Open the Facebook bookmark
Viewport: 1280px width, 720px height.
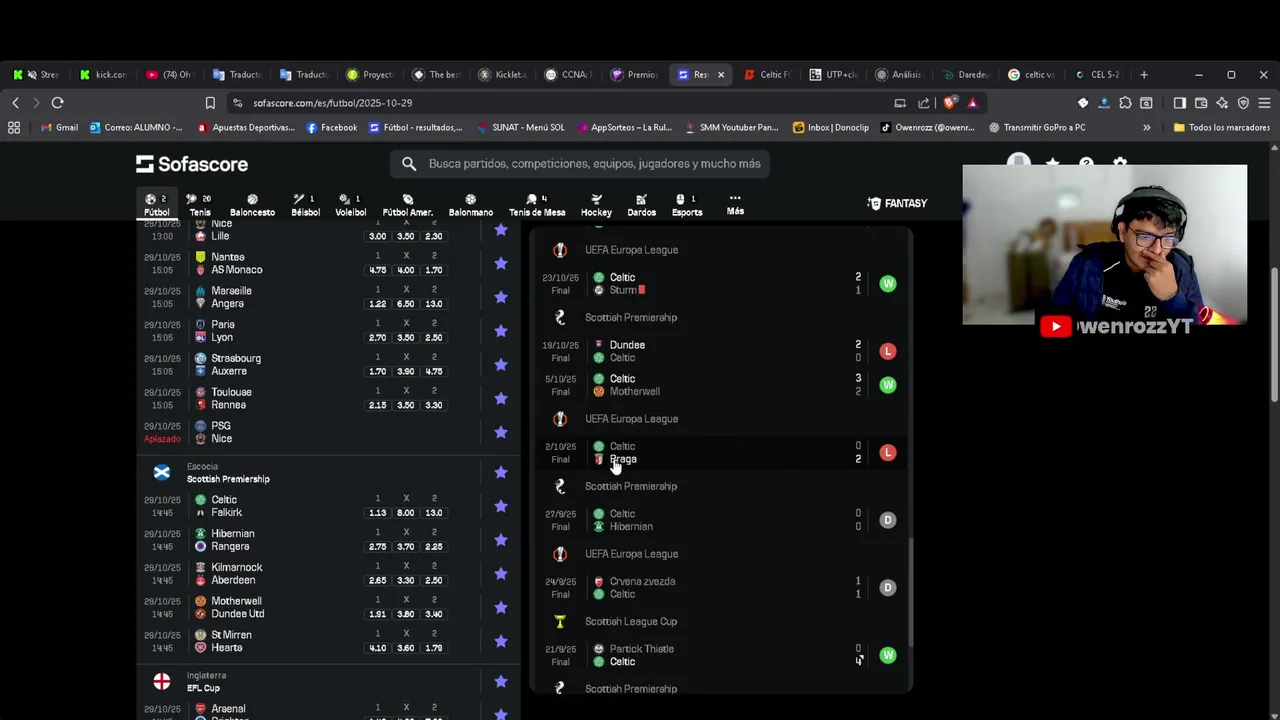[x=331, y=128]
